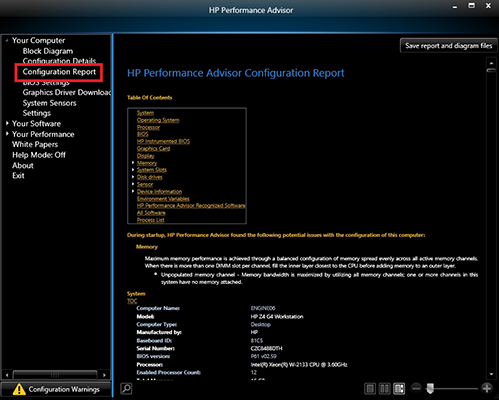Viewport: 499px width, 400px height.
Task: Expand the Your Performance tree node
Action: tap(7, 134)
